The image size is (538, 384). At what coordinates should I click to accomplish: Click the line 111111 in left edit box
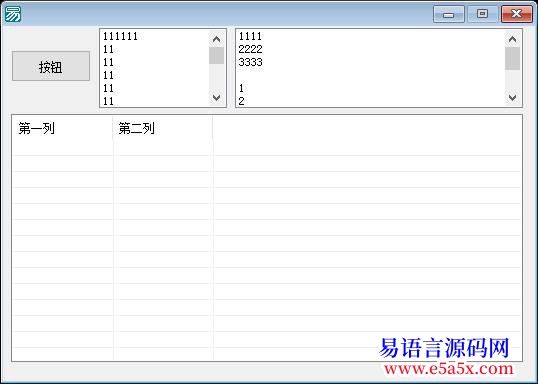pyautogui.click(x=120, y=36)
